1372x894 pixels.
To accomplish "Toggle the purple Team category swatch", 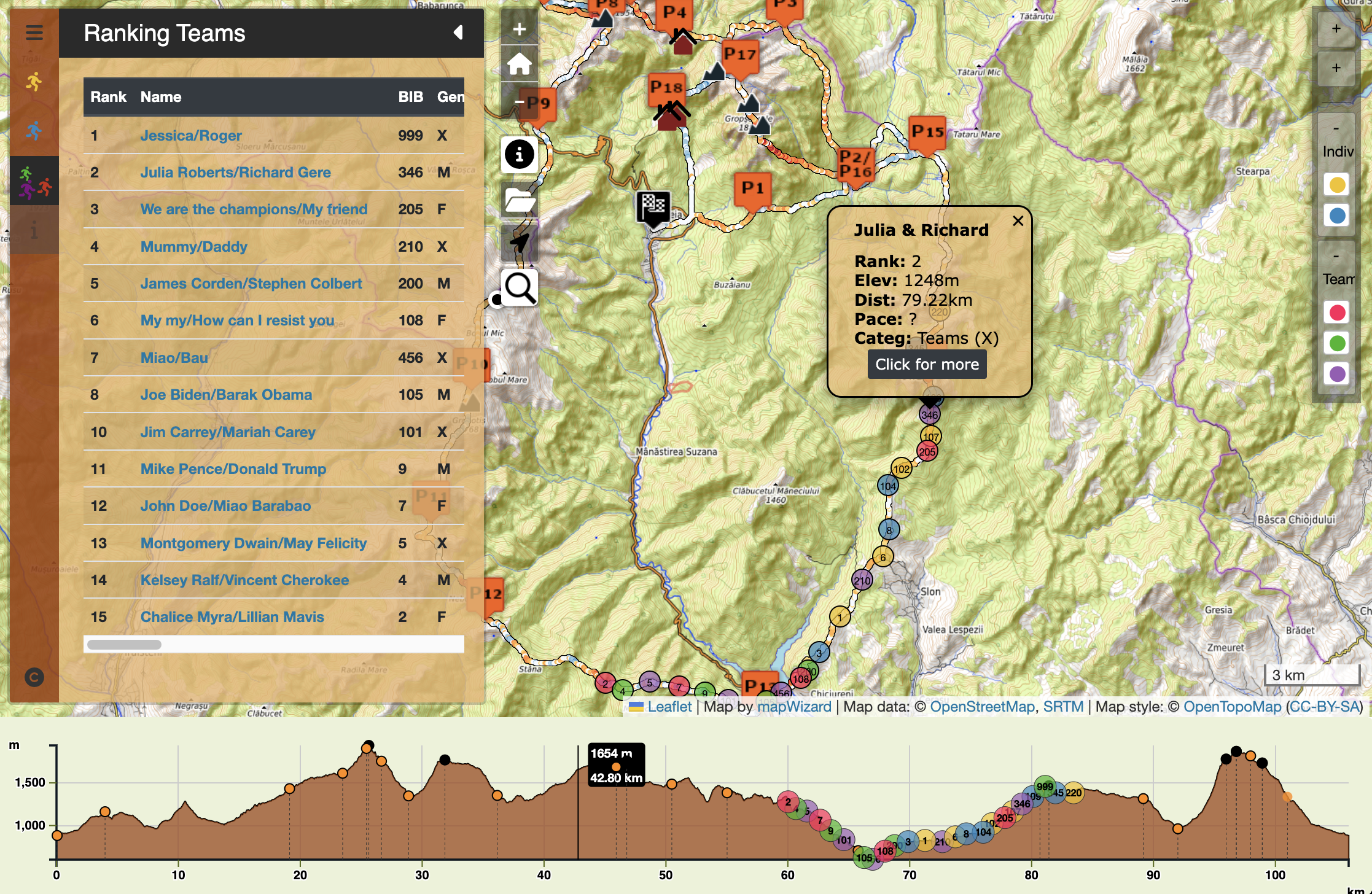I will point(1337,374).
